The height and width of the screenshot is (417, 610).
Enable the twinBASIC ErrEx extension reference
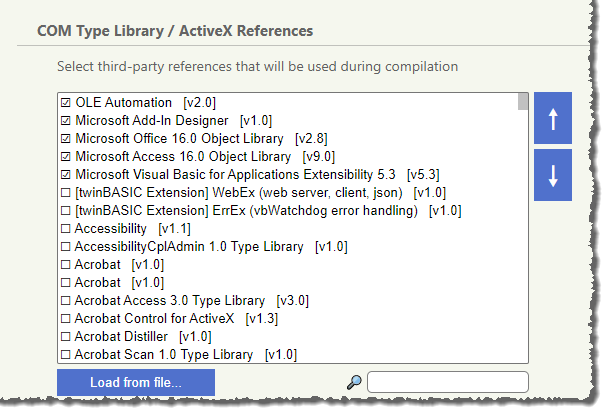[66, 210]
